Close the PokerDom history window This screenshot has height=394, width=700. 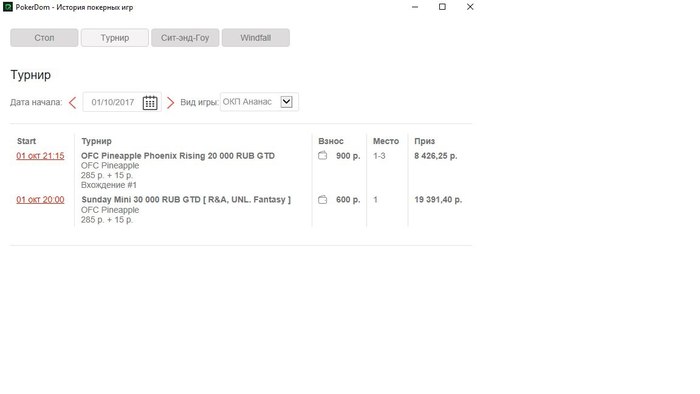click(x=470, y=7)
